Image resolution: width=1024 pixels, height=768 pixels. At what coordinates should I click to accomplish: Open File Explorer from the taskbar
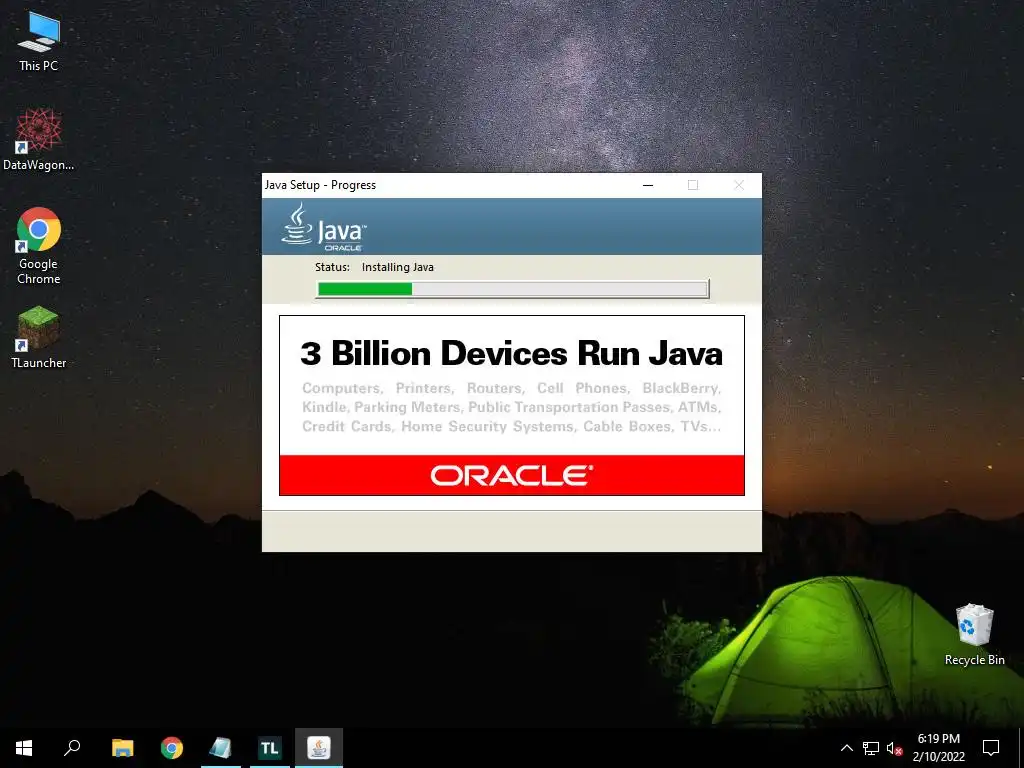coord(122,748)
